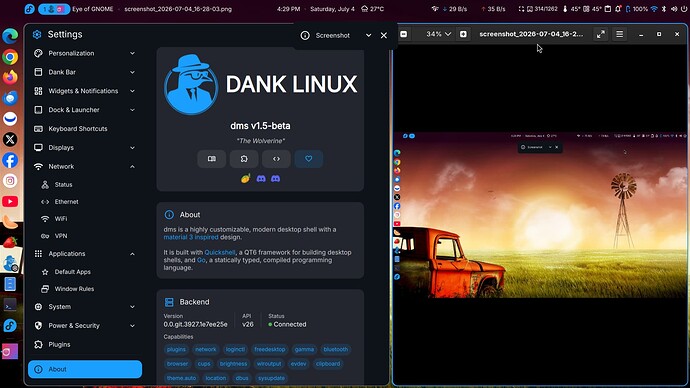Toggle fullscreen in Eye of GNOME
The width and height of the screenshot is (690, 388).
(x=601, y=34)
